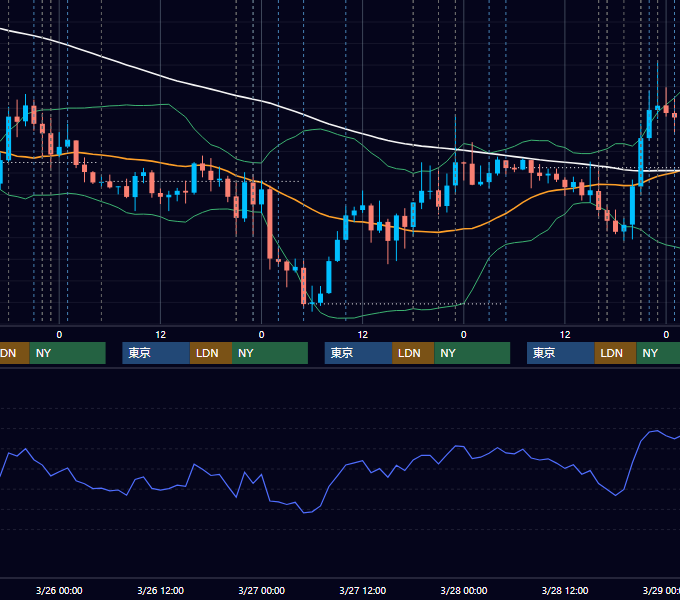The width and height of the screenshot is (680, 600).
Task: Click the '12' hour label above 3/27 12:00
Action: click(x=363, y=335)
